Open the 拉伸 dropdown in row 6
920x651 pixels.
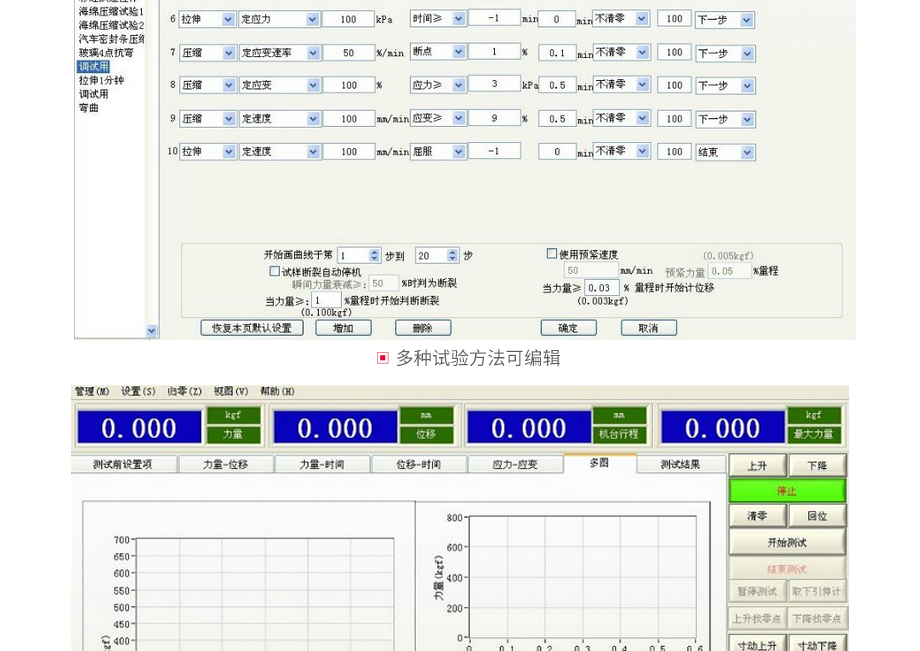tap(228, 19)
